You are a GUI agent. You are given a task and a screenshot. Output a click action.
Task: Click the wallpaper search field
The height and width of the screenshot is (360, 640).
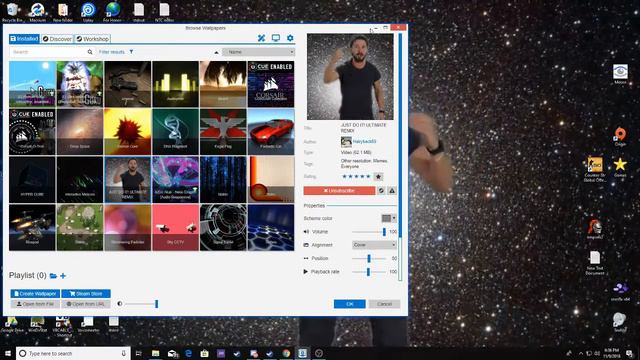(x=49, y=52)
